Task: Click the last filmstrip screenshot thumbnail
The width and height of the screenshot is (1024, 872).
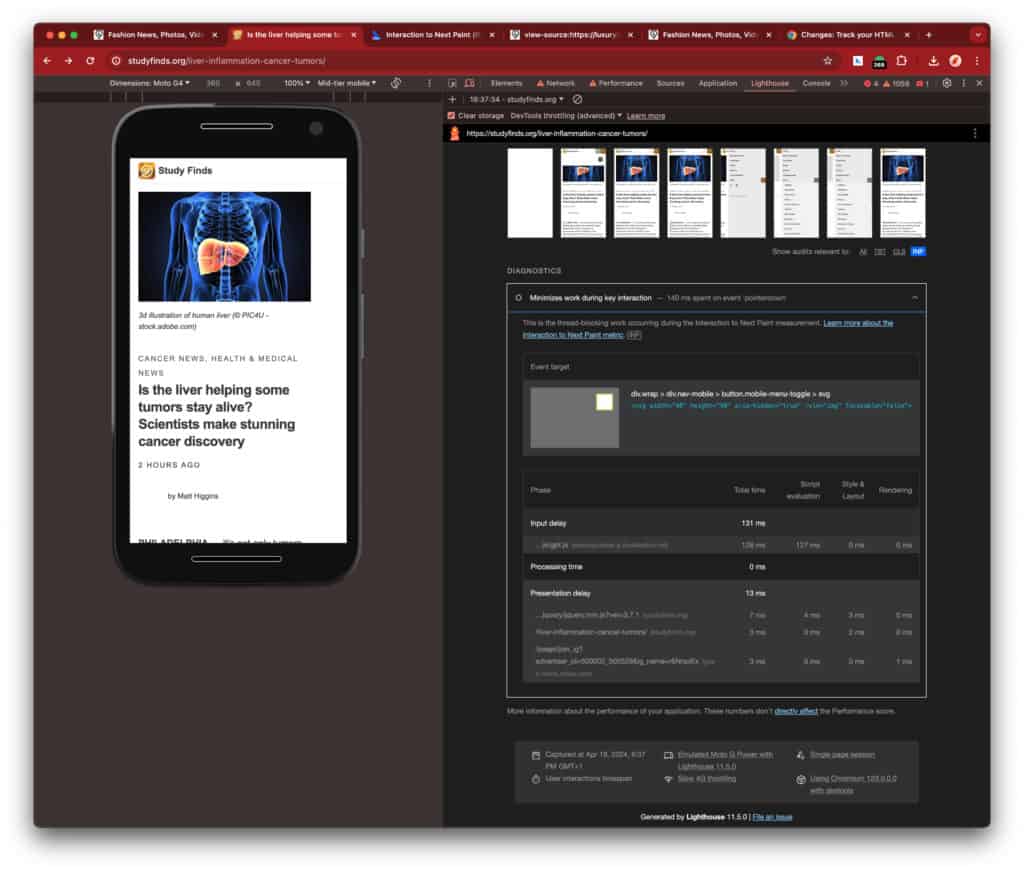Action: [x=902, y=193]
